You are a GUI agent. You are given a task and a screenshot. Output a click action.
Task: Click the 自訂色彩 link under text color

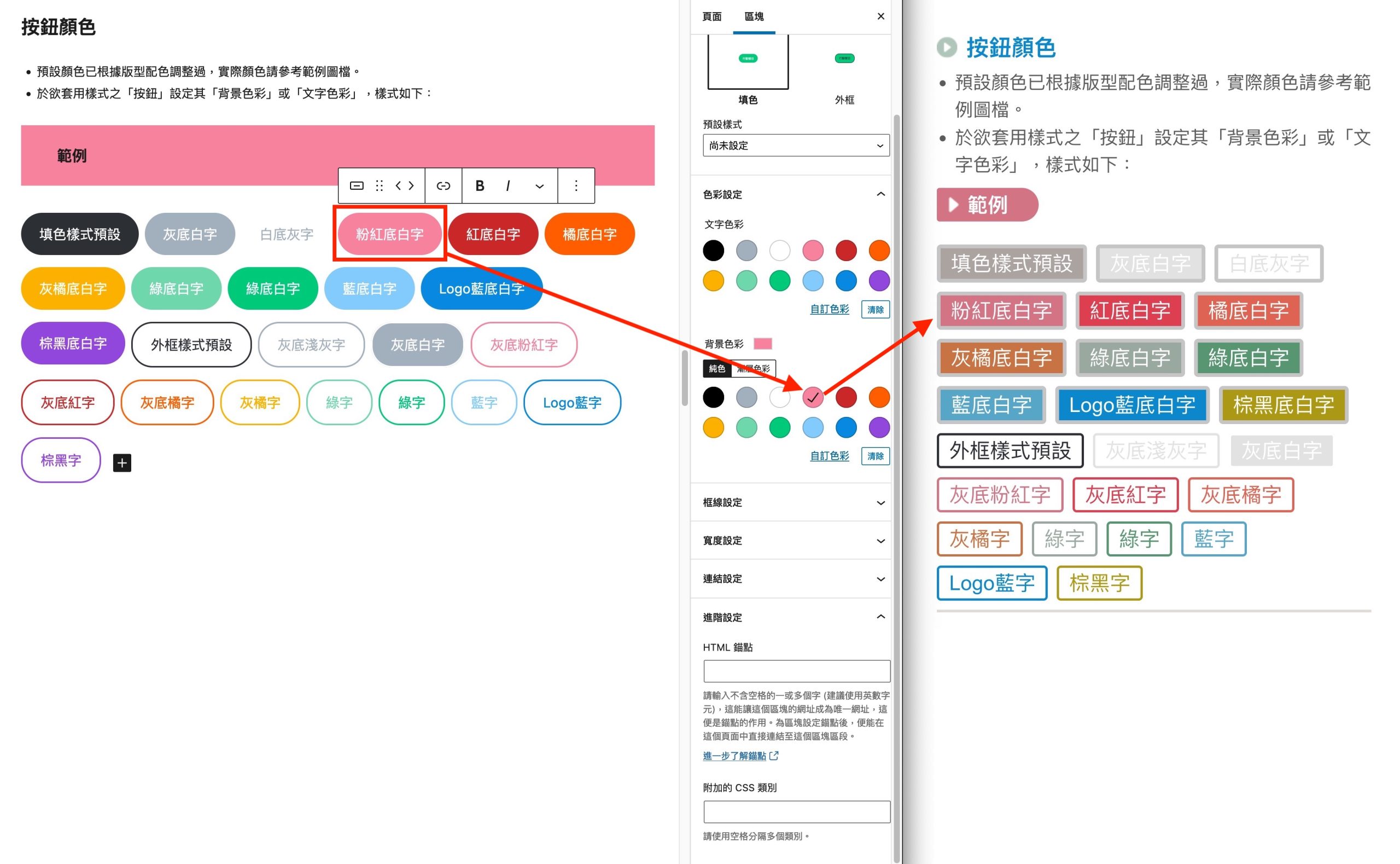click(829, 309)
